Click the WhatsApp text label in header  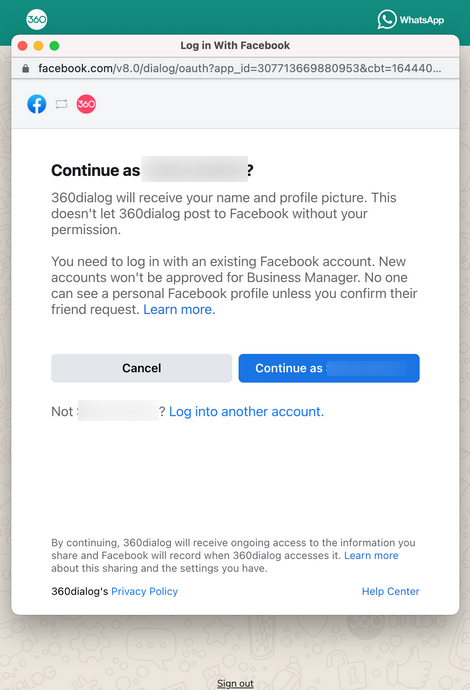pos(422,20)
